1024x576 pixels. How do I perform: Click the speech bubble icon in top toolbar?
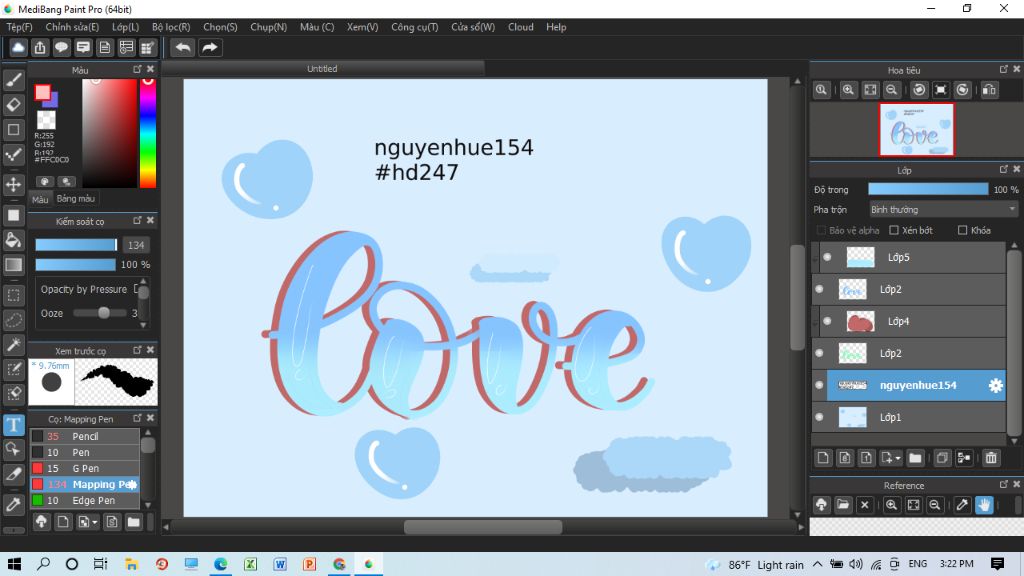click(61, 48)
